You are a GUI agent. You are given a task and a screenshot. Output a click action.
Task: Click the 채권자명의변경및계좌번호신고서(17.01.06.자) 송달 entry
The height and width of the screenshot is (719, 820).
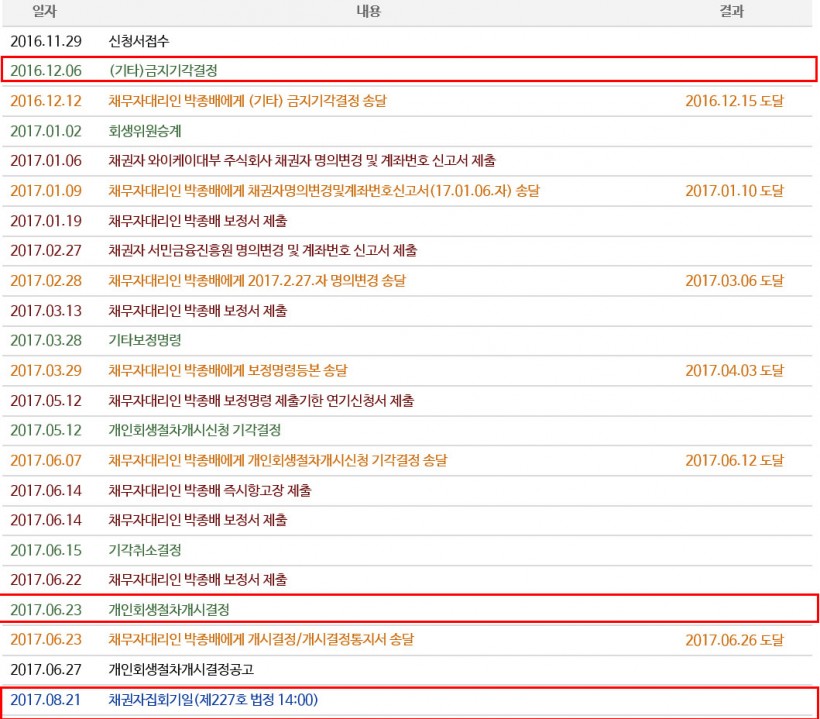(x=324, y=191)
